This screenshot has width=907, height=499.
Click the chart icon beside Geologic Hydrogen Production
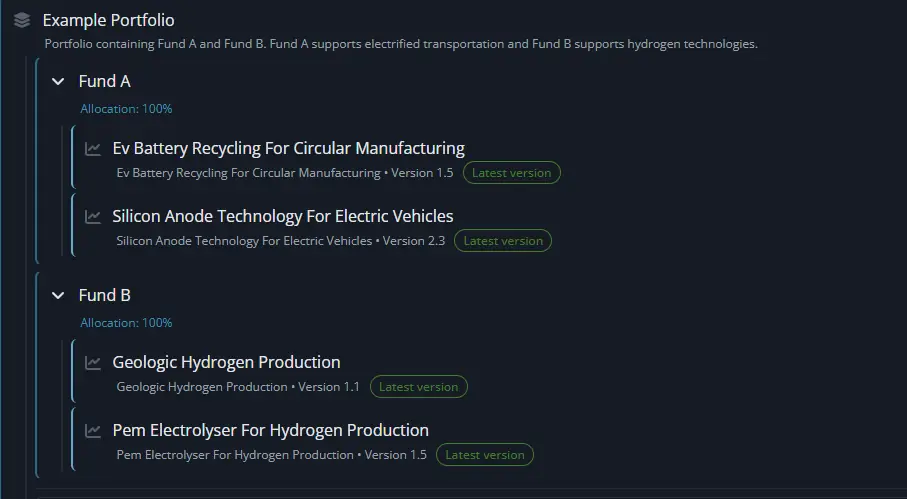tap(93, 363)
